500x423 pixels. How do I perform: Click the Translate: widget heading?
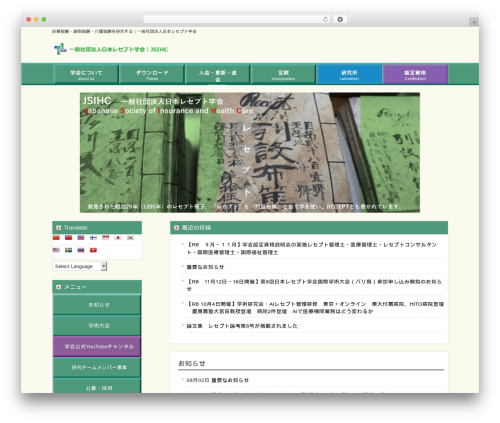point(97,228)
